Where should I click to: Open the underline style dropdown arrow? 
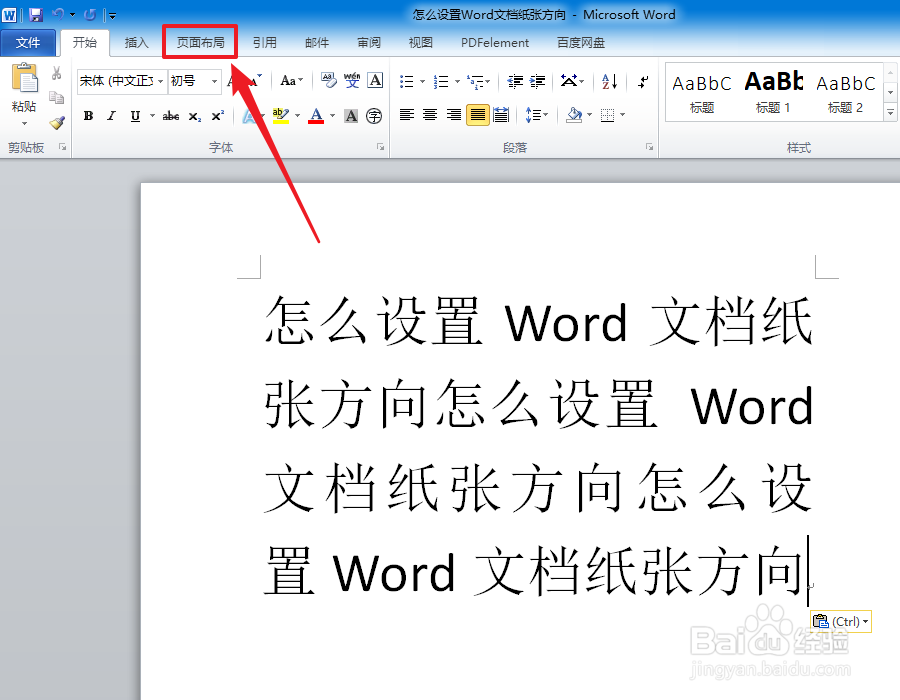coord(152,116)
